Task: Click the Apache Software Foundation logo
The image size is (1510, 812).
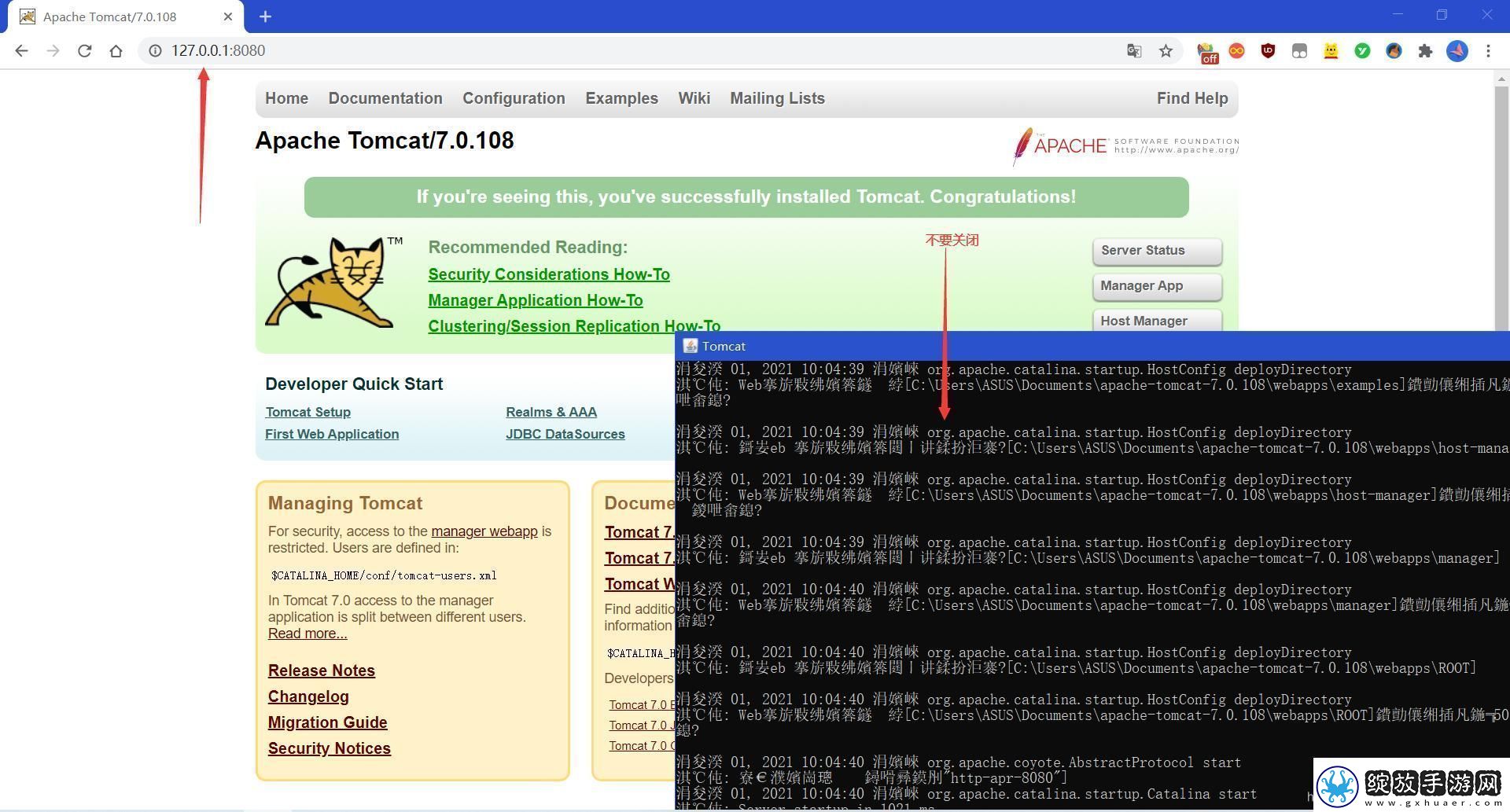Action: 1125,146
